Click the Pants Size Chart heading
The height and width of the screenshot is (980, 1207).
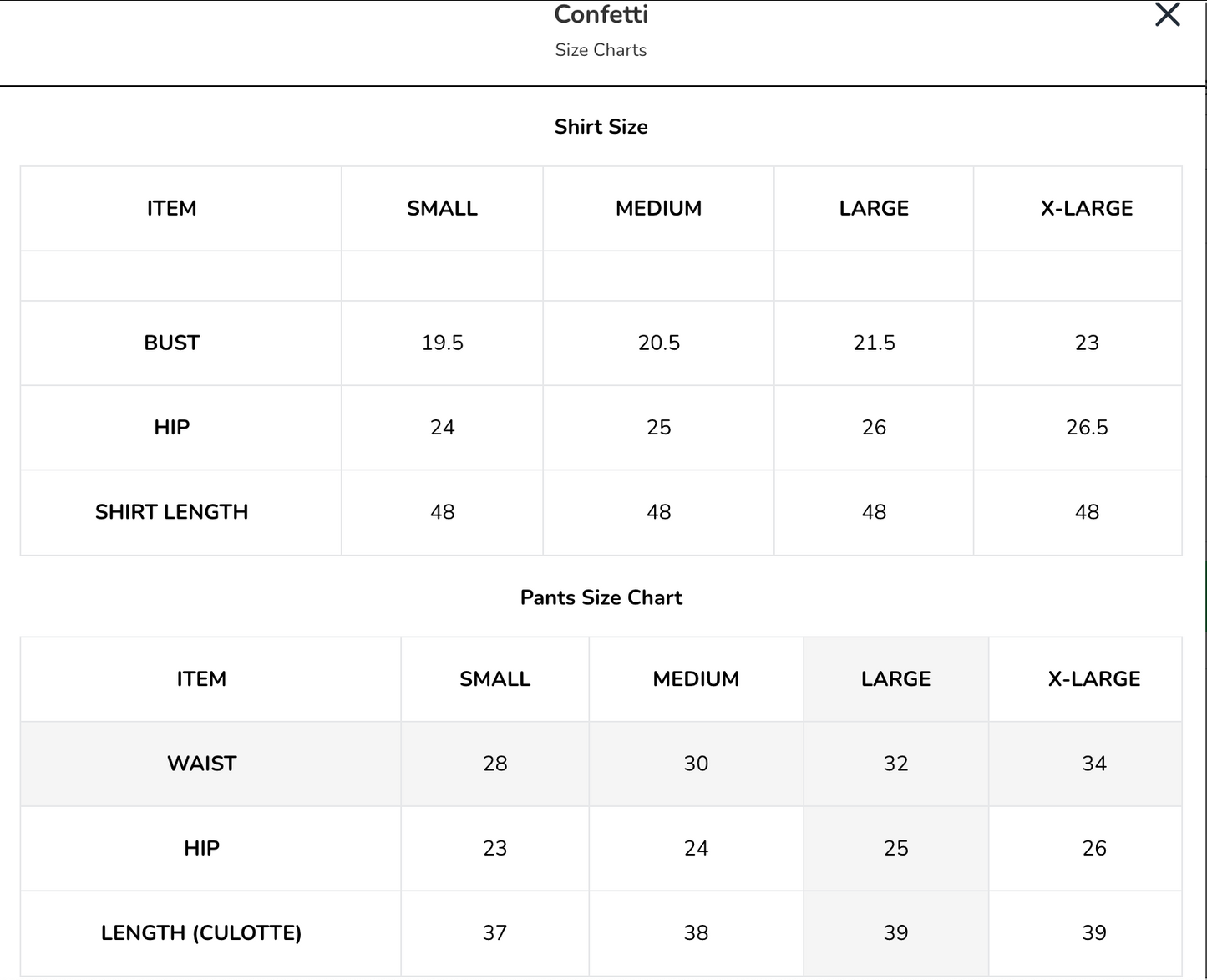coord(601,597)
